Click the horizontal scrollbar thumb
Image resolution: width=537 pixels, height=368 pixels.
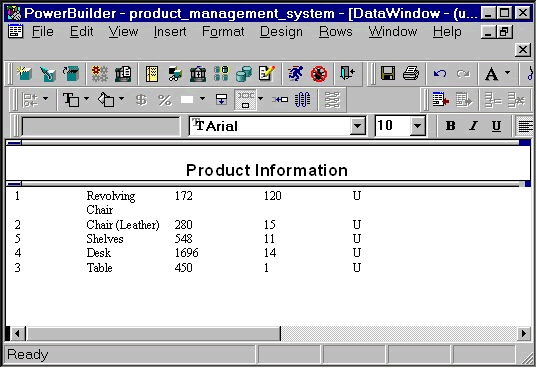(153, 333)
